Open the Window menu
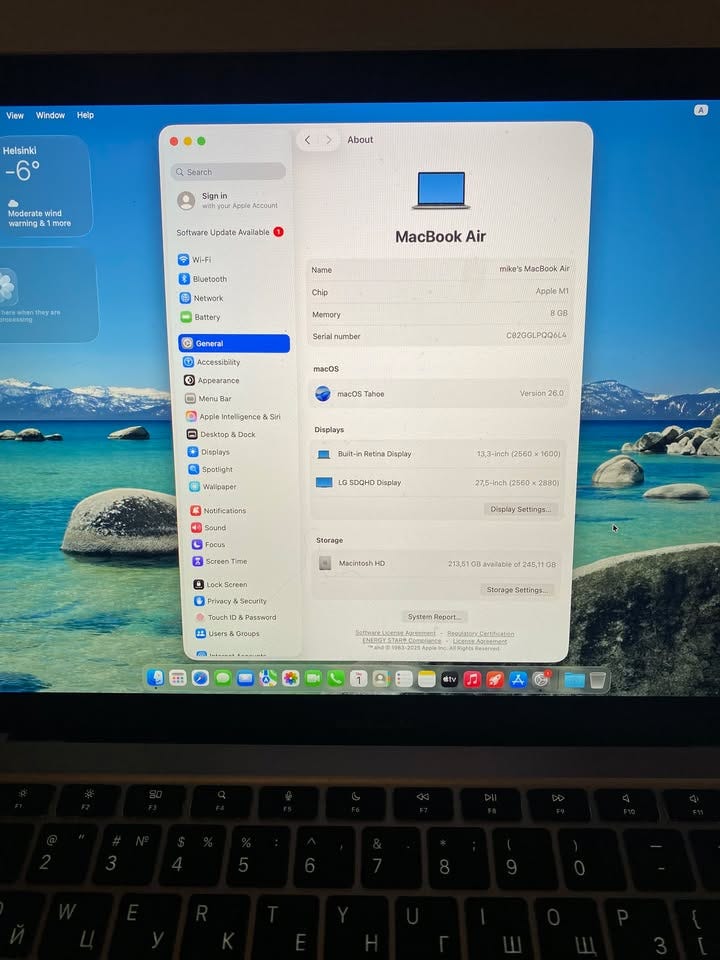This screenshot has width=720, height=960. pos(50,115)
